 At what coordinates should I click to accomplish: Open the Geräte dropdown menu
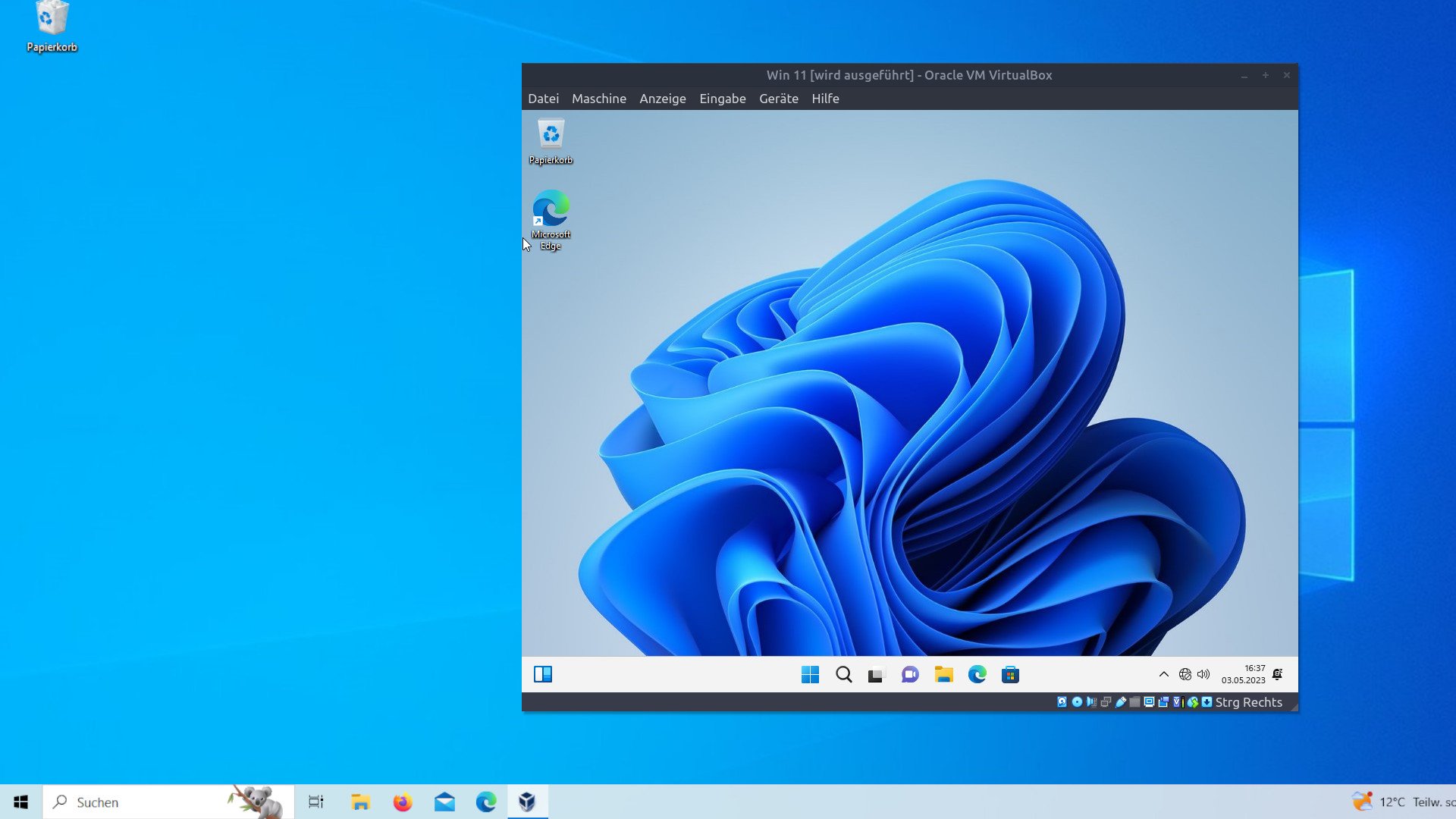[x=778, y=99]
